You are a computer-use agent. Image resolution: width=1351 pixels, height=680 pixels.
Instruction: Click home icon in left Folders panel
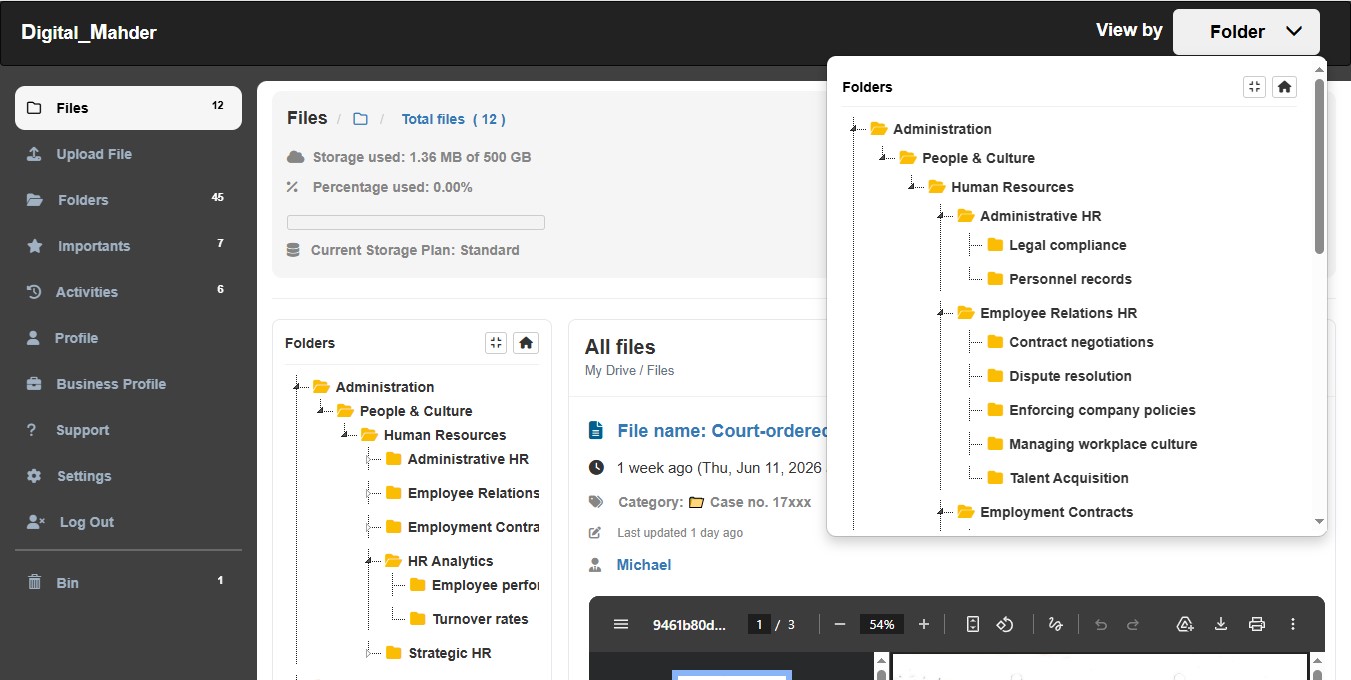526,343
